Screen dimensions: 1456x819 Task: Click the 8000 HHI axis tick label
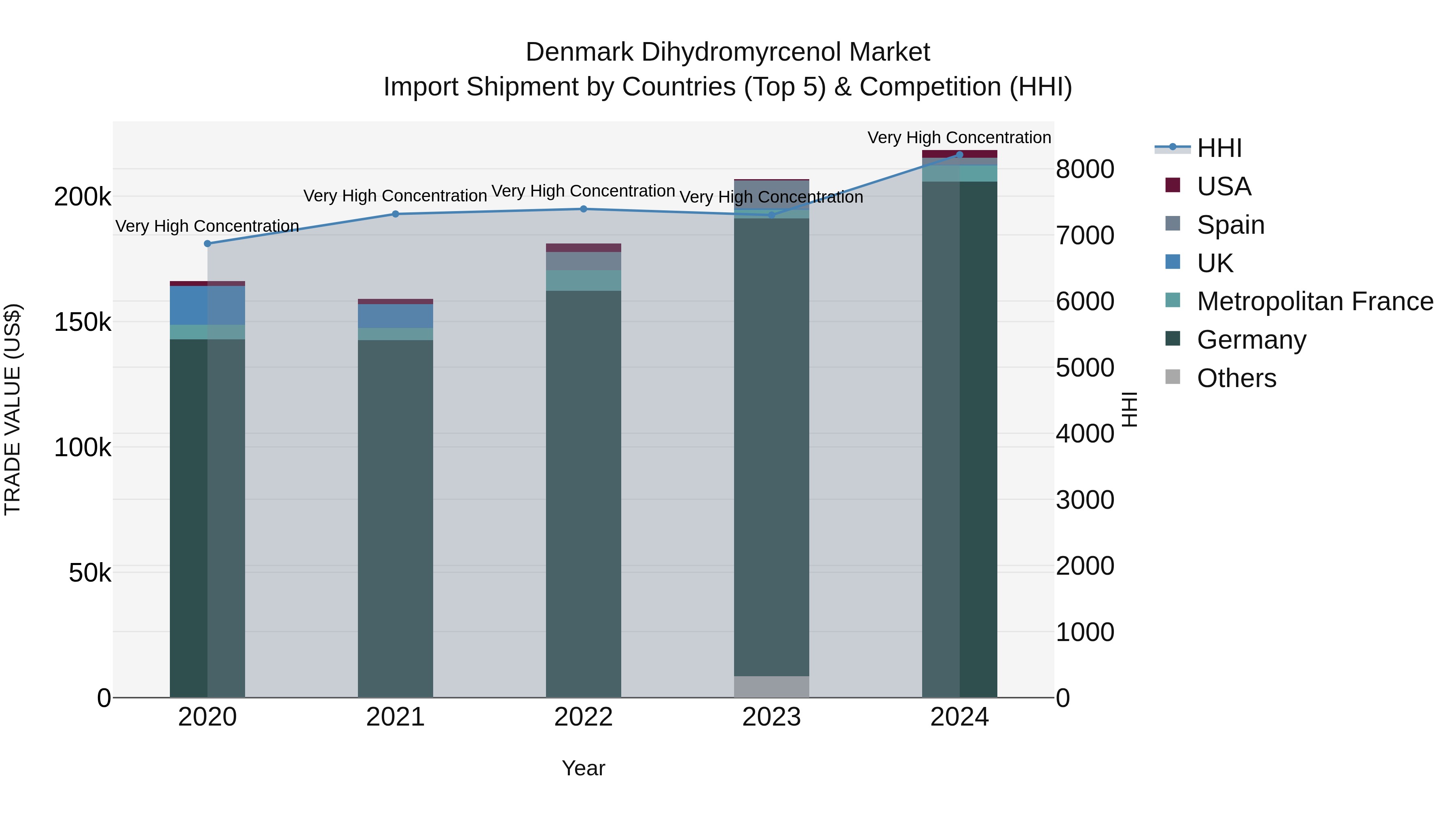pos(1085,169)
